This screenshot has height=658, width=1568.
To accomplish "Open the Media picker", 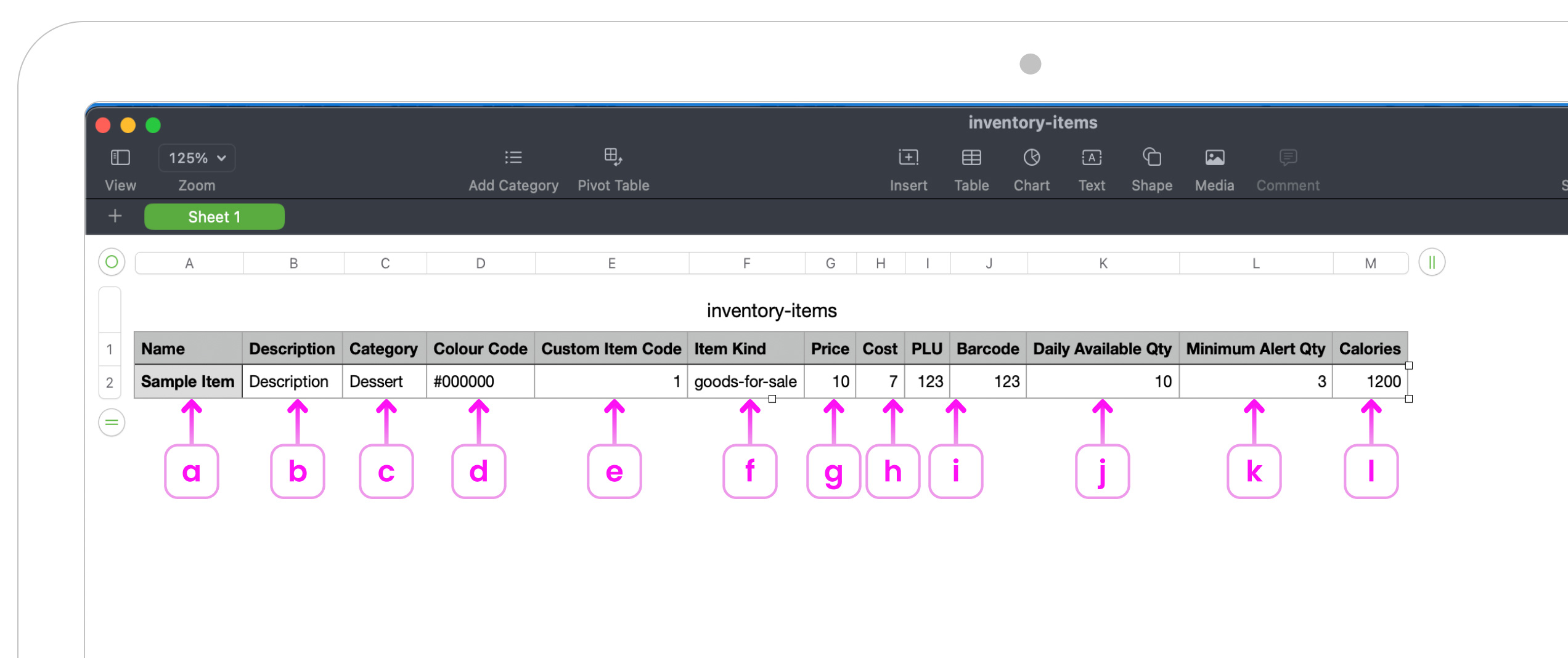I will coord(1214,158).
